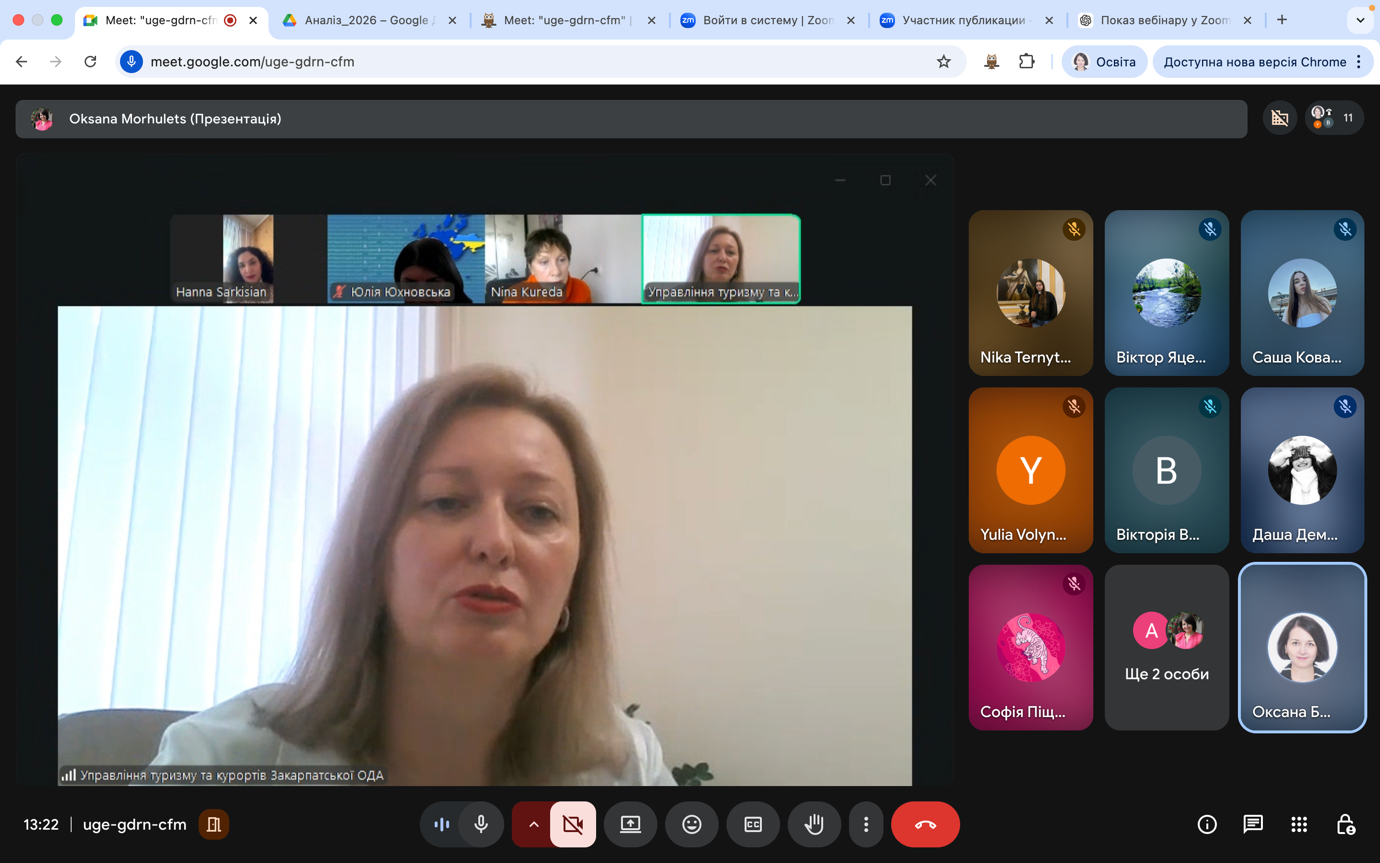Turn the camera back on

click(573, 825)
